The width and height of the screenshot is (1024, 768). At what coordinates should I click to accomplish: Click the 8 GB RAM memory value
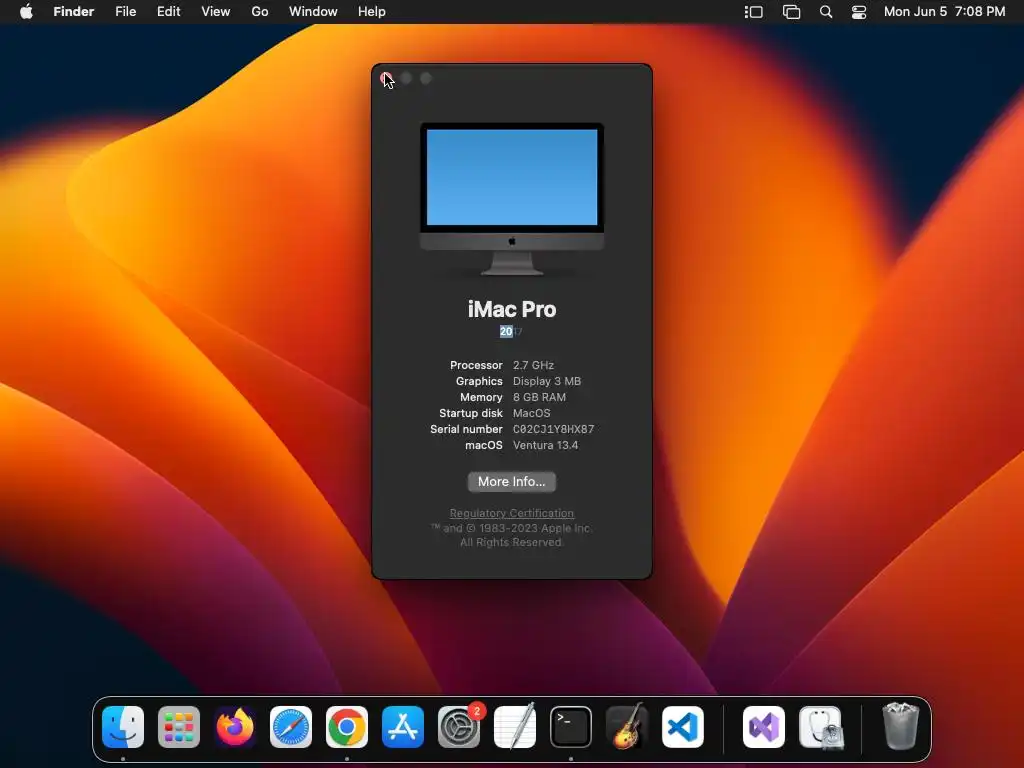coord(539,398)
